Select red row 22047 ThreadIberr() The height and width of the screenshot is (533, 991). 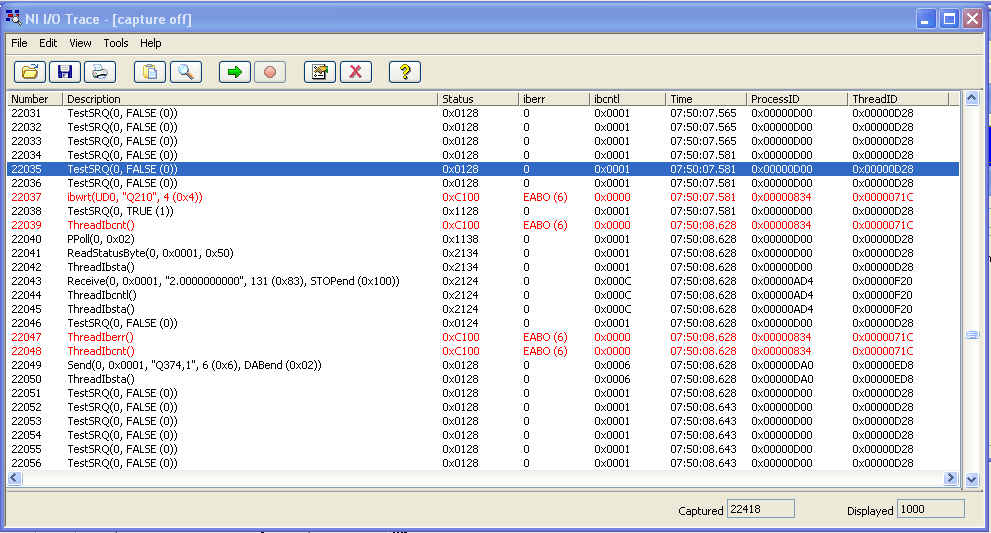(483, 337)
